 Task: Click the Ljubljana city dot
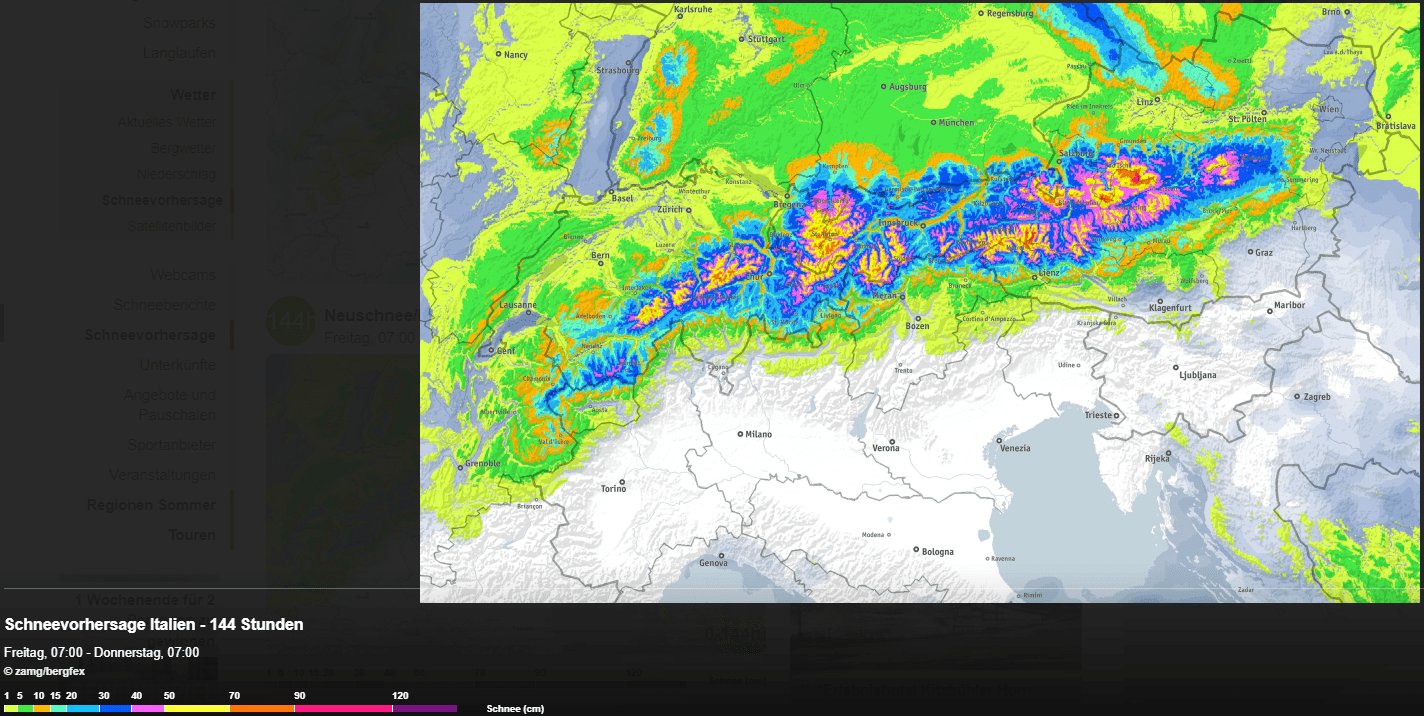point(1174,367)
